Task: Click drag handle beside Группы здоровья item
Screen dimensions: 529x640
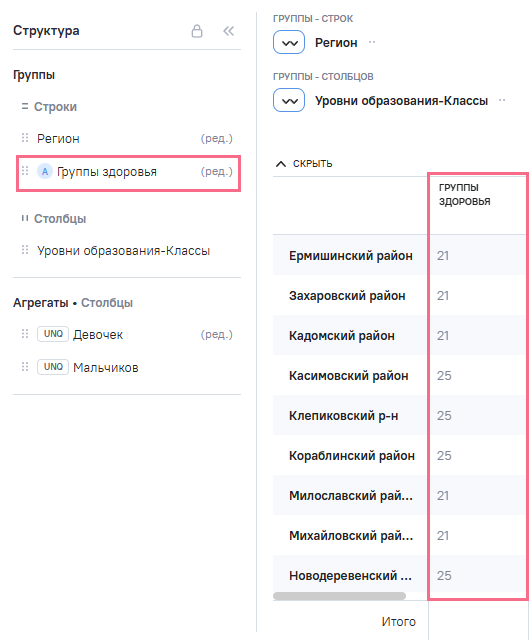Action: point(25,171)
